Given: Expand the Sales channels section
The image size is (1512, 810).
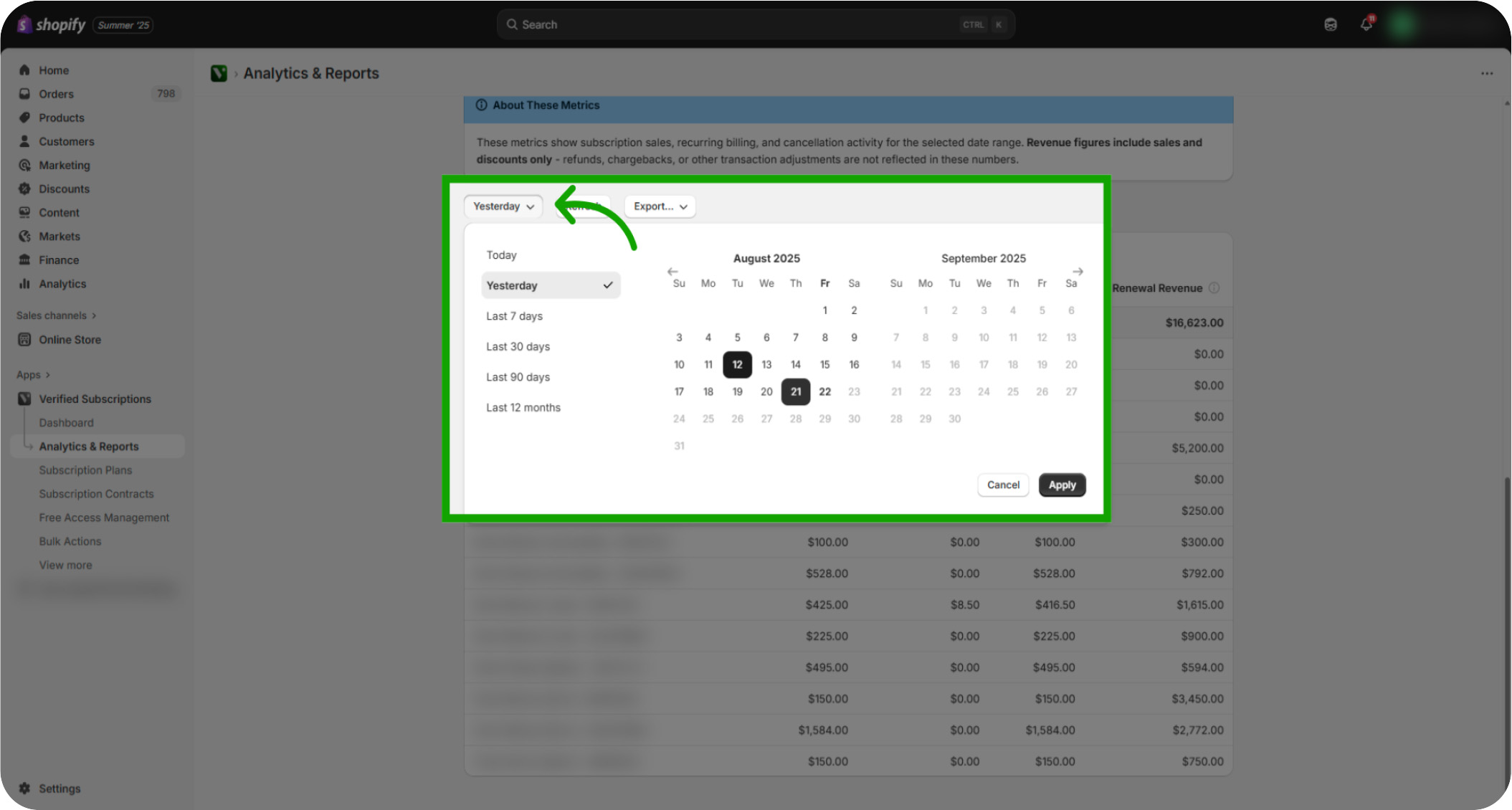Looking at the screenshot, I should point(56,315).
